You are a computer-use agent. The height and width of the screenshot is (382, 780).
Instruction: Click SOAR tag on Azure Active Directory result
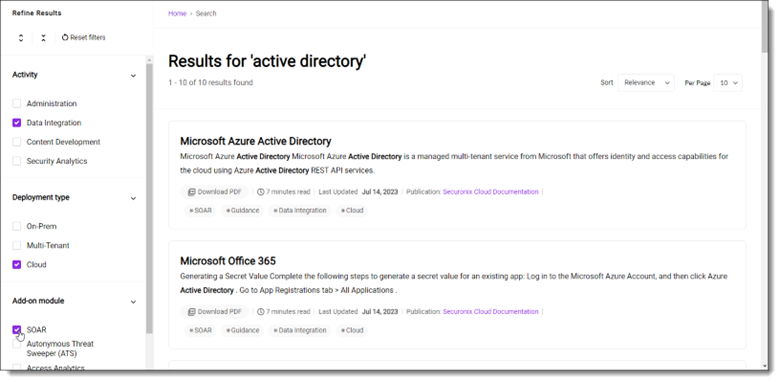pyautogui.click(x=200, y=210)
